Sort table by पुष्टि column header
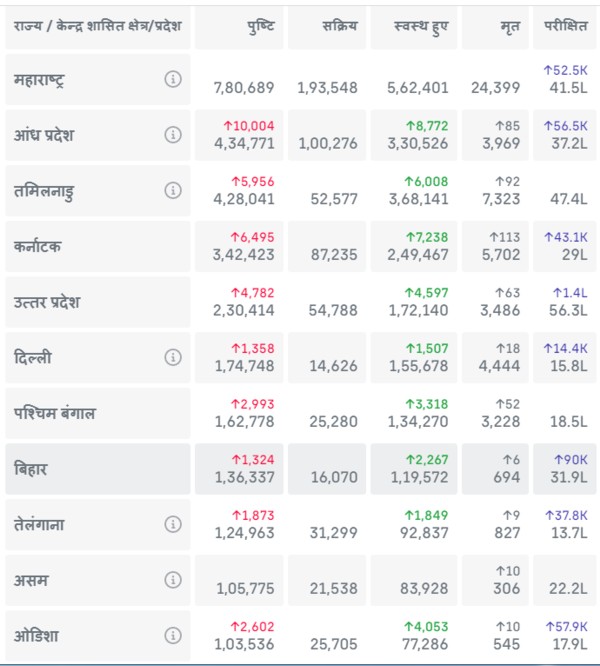Screen dimensions: 600x666 coord(264,24)
